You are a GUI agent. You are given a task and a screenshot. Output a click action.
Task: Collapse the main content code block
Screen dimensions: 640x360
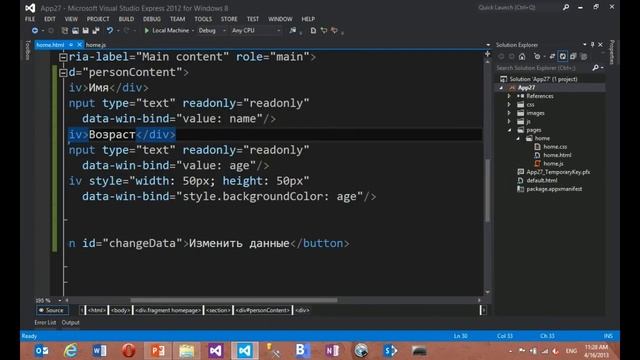pyautogui.click(x=63, y=57)
